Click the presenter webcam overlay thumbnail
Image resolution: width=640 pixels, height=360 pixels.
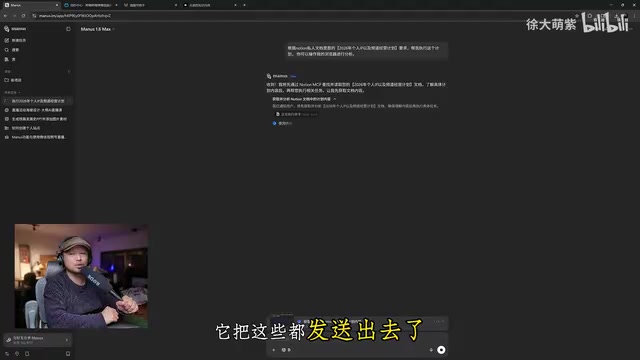(x=81, y=276)
